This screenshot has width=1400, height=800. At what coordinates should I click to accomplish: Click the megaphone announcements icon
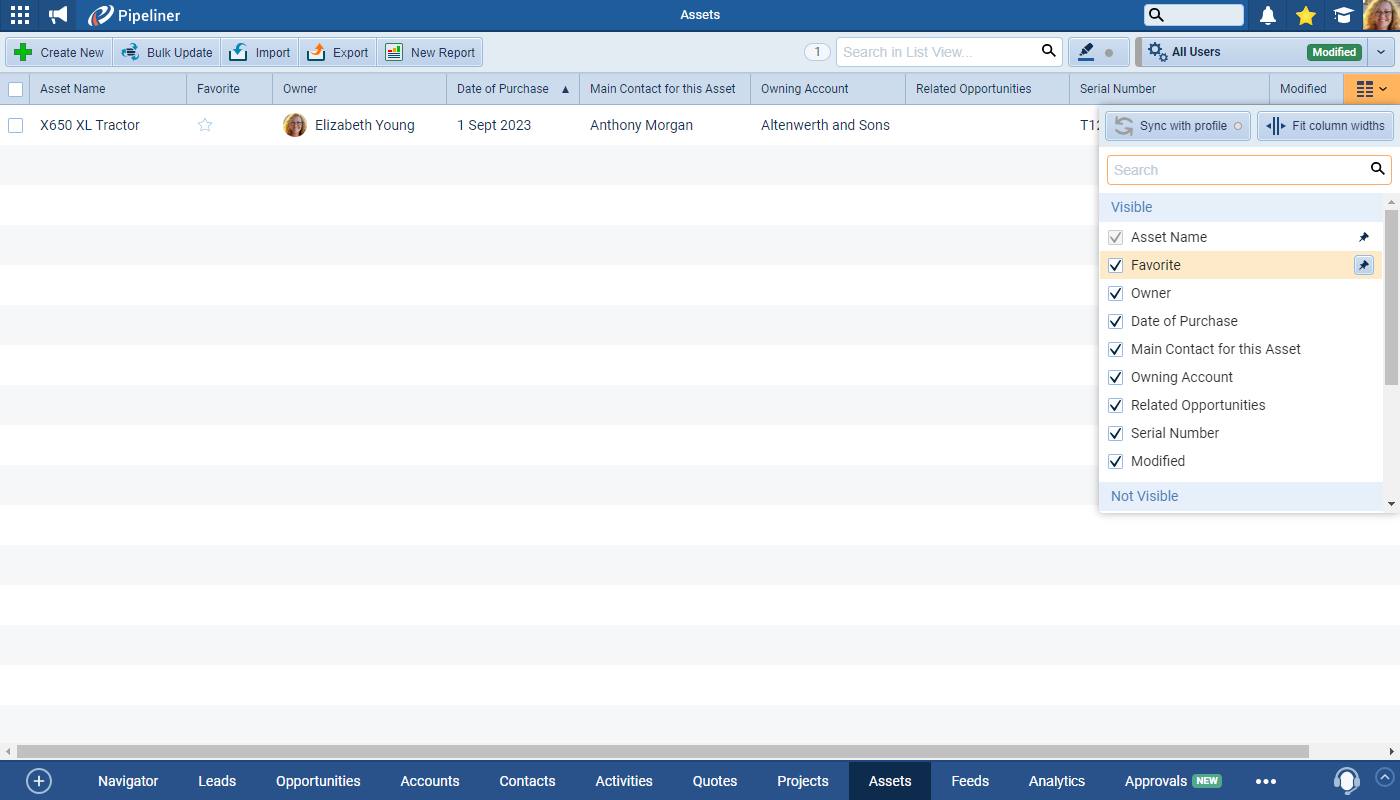[58, 15]
